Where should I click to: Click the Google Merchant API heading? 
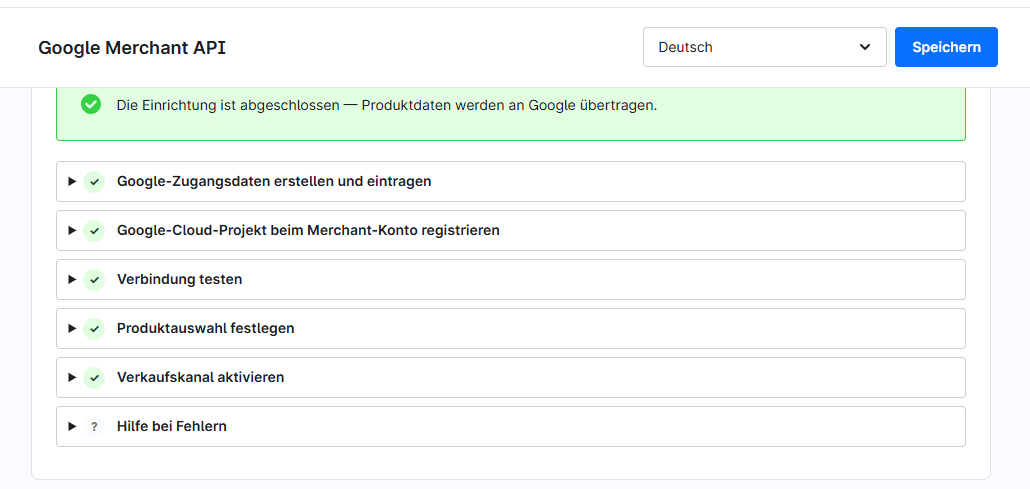pos(132,48)
